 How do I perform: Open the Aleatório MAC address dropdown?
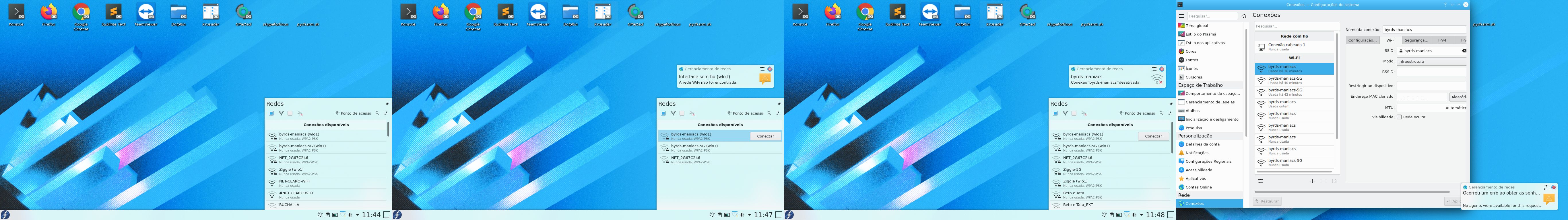pyautogui.click(x=1458, y=97)
